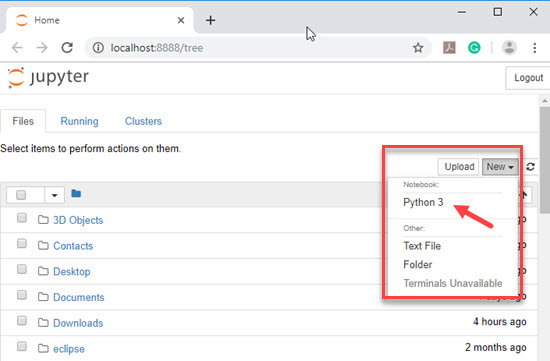The width and height of the screenshot is (550, 361).
Task: Click the scrollbar up arrow
Action: [x=545, y=101]
